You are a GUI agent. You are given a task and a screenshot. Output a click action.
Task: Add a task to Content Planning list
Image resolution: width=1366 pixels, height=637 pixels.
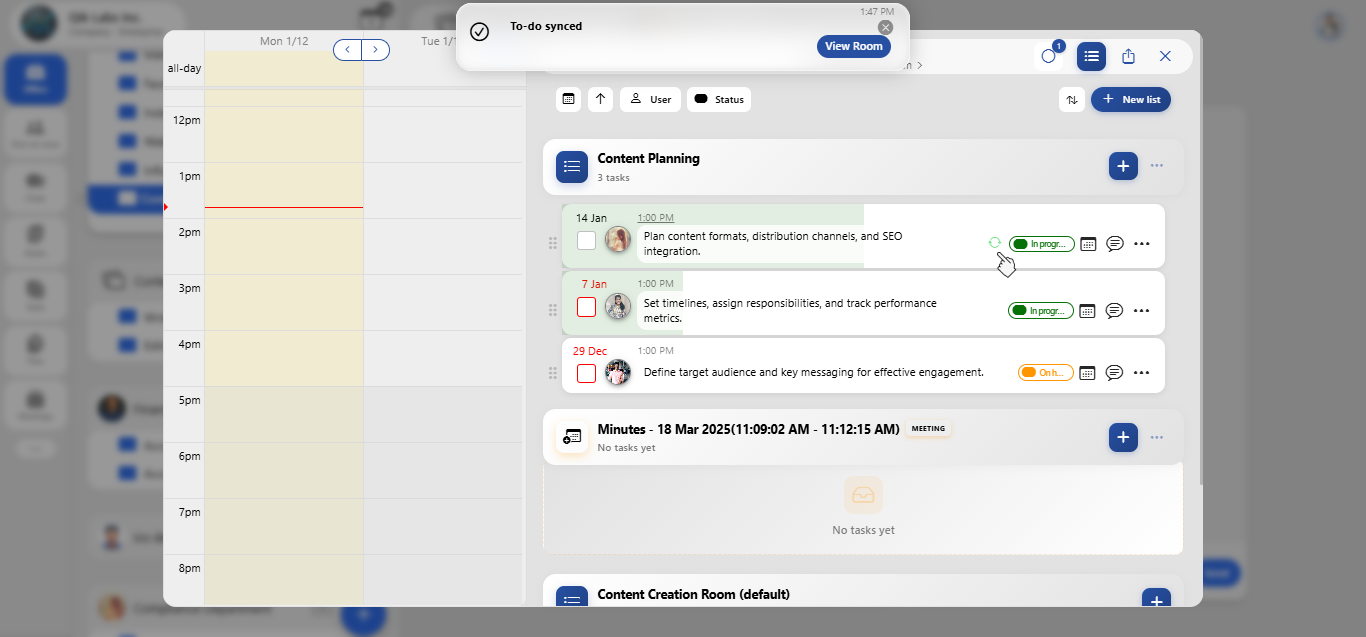point(1123,166)
